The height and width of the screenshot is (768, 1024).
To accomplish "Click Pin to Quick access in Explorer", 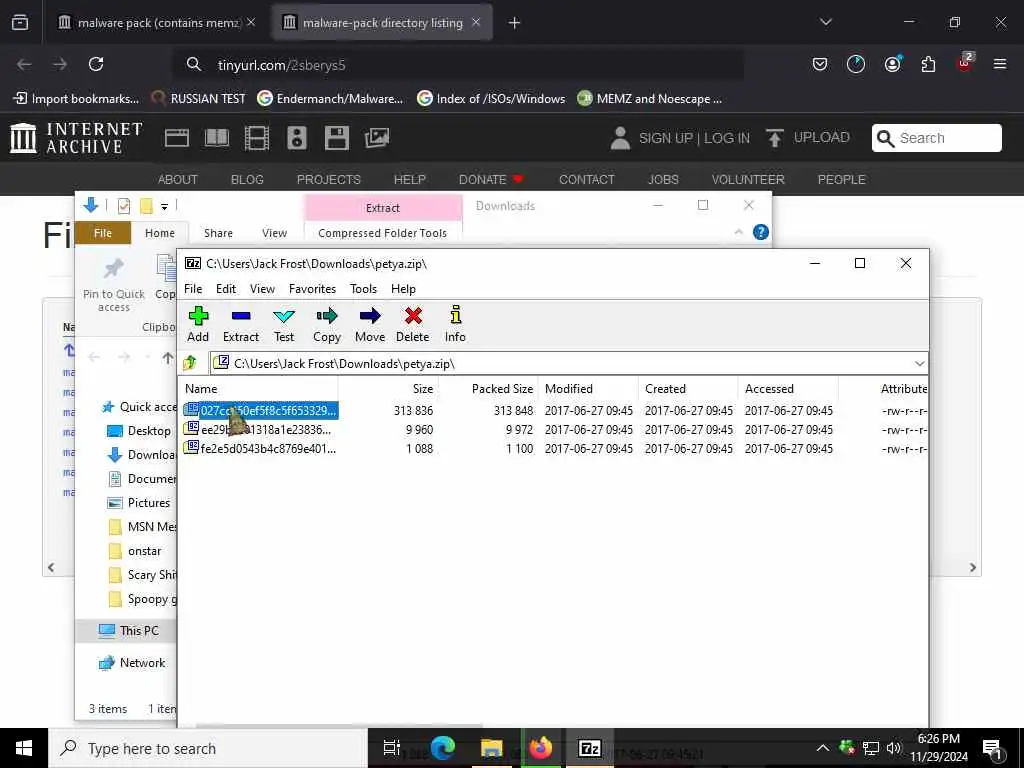I will (x=114, y=285).
